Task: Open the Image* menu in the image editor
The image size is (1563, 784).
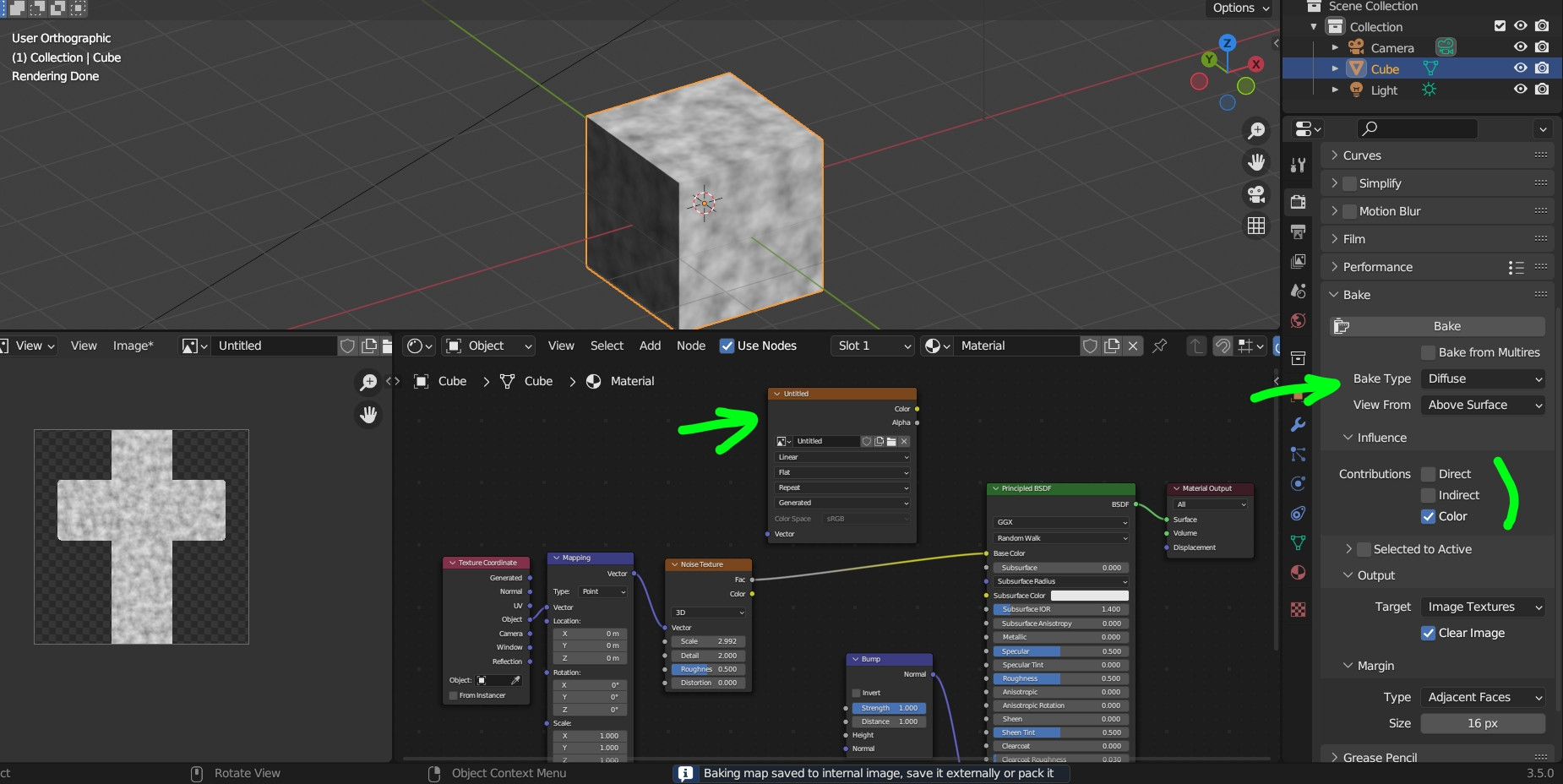Action: pos(133,346)
